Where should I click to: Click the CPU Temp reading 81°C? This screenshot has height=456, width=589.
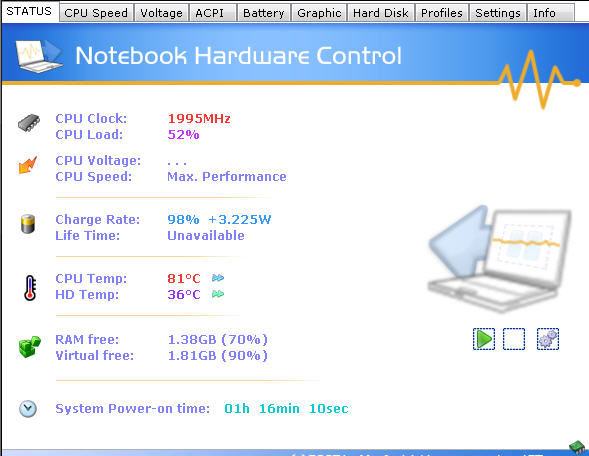[184, 278]
